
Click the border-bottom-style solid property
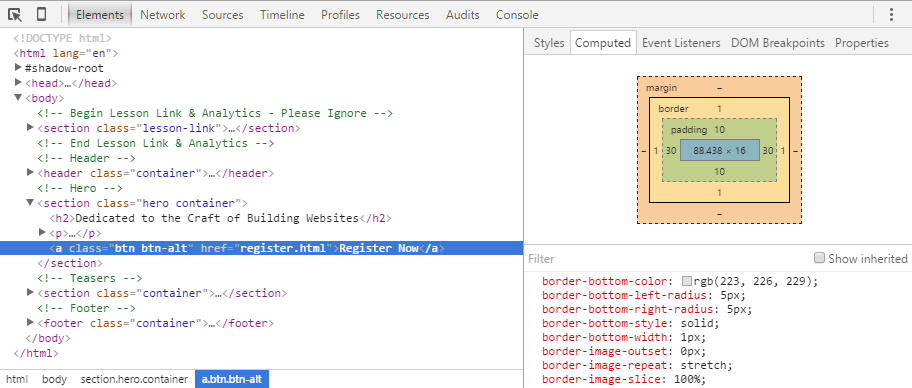pyautogui.click(x=631, y=323)
